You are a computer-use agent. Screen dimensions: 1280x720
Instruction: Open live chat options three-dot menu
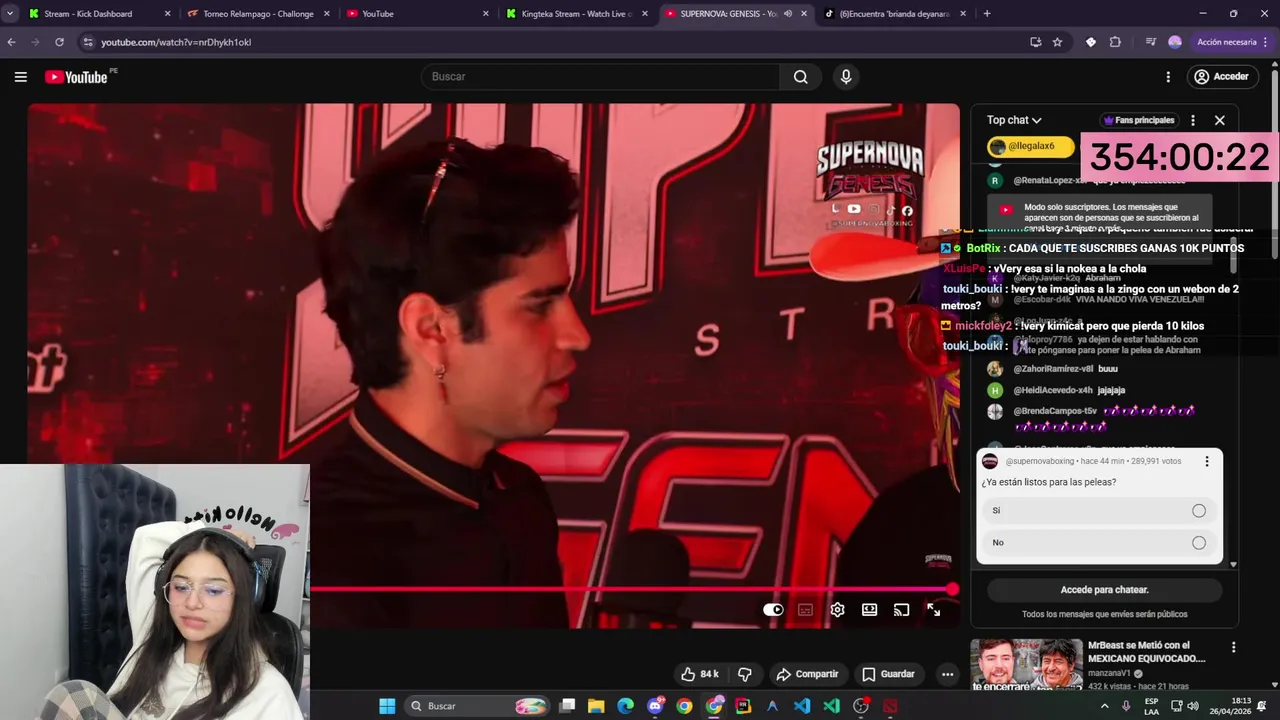click(x=1192, y=120)
